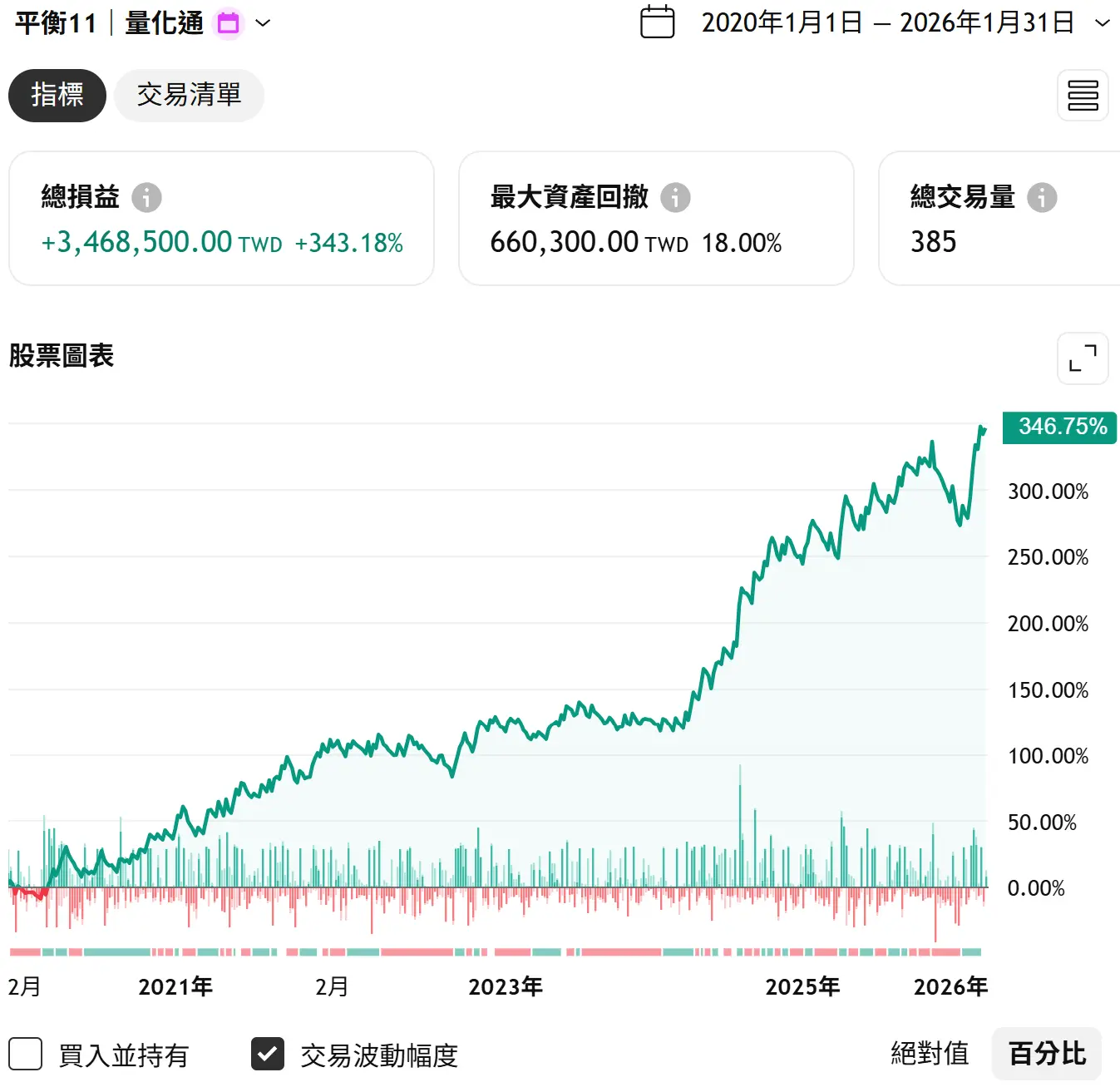Expand the strategy name dropdown chevron
1120x1087 pixels.
click(263, 23)
